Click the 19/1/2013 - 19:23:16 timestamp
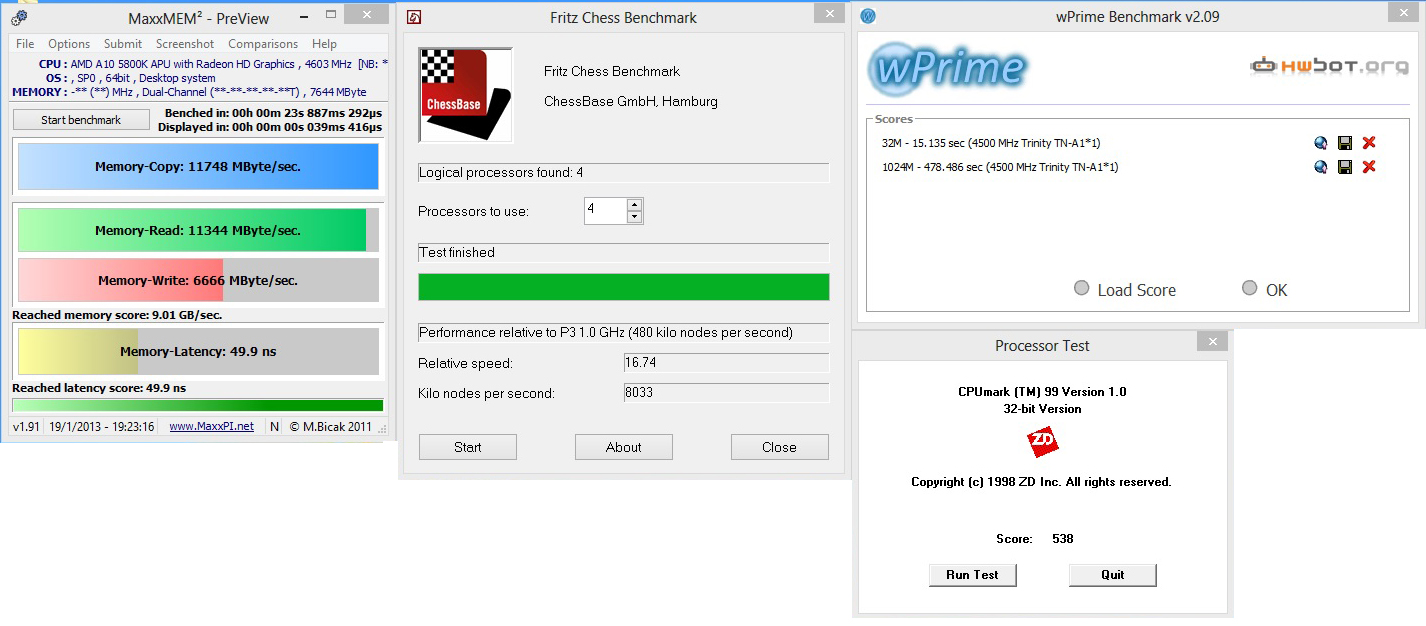Viewport: 1426px width, 626px height. (102, 426)
